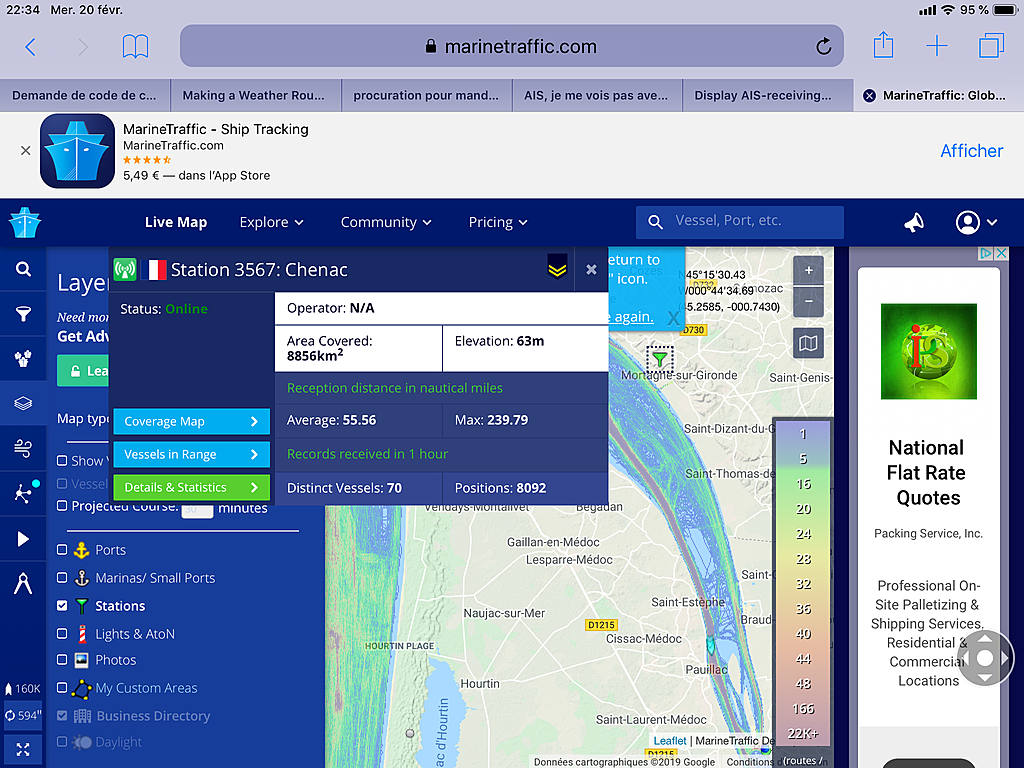The image size is (1024, 768).
Task: Click the MarineTraffic app icon thumbnail
Action: coord(78,151)
